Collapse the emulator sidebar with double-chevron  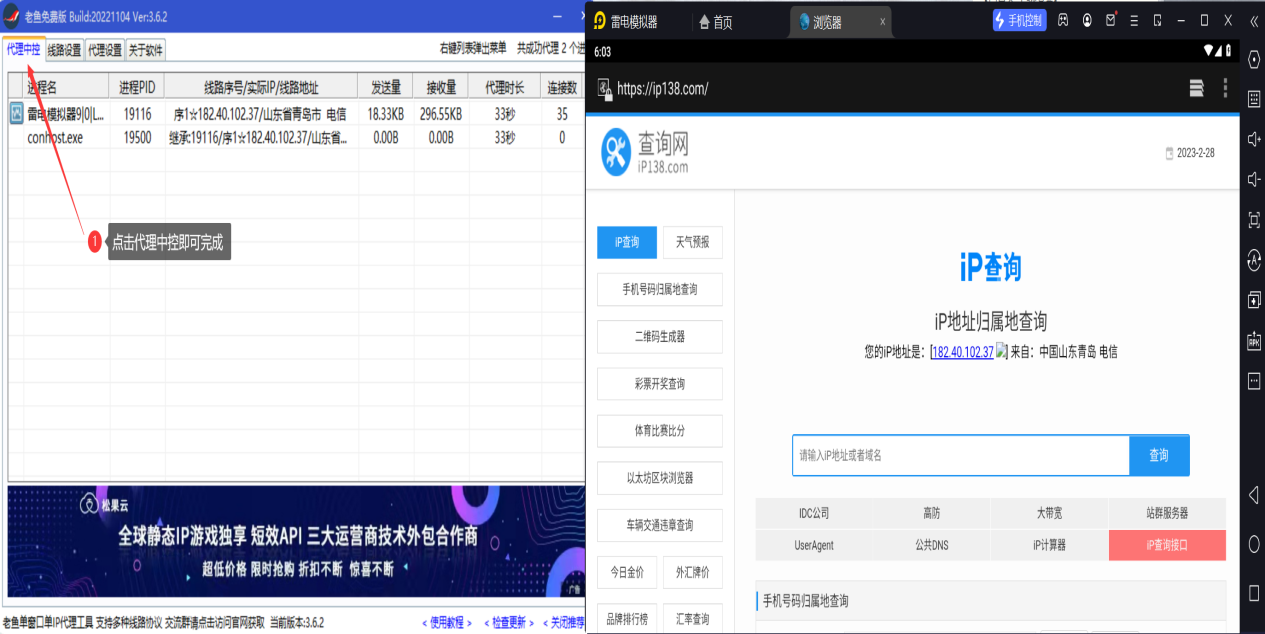(x=1253, y=21)
